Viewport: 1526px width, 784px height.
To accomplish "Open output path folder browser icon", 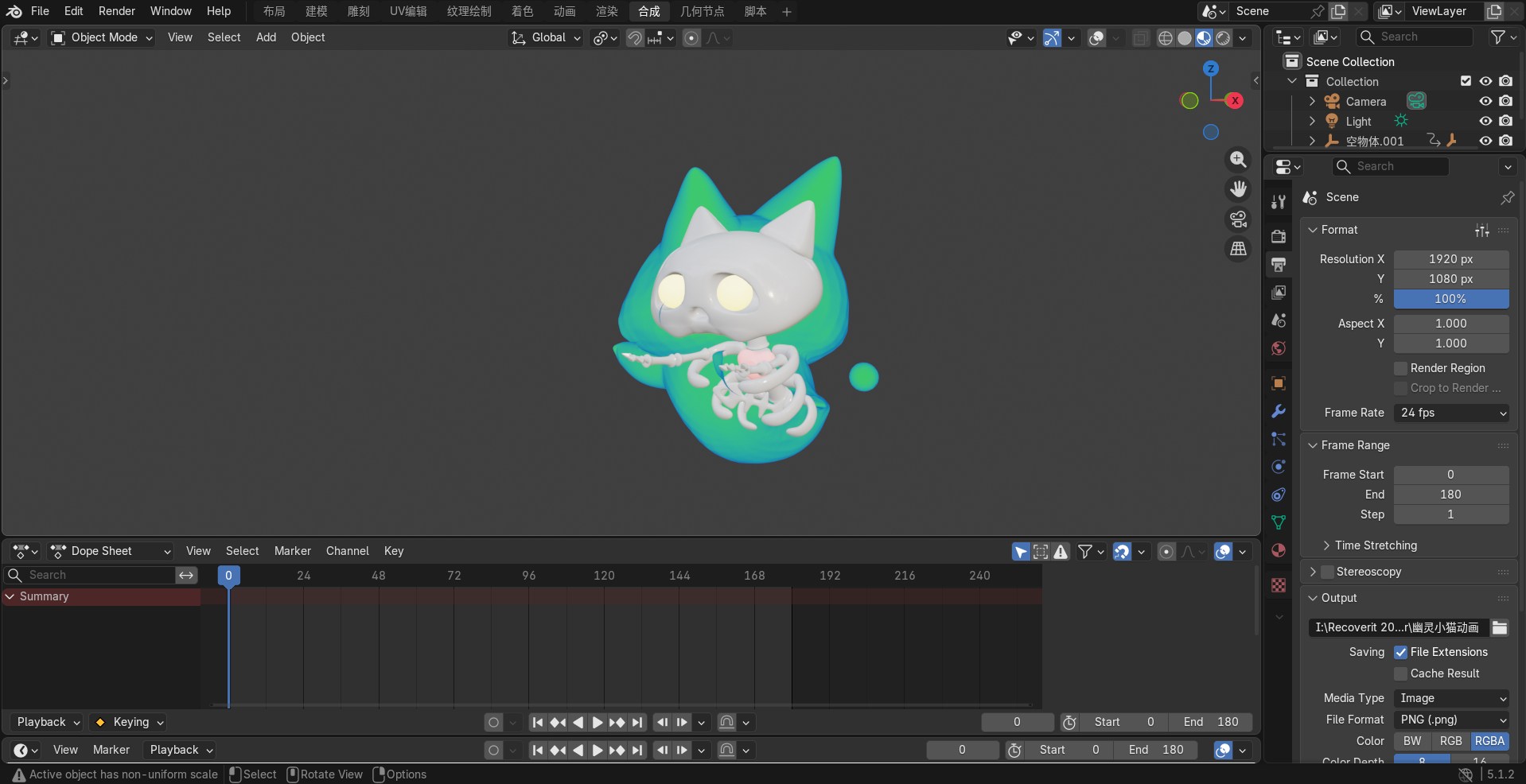I will [x=1500, y=627].
